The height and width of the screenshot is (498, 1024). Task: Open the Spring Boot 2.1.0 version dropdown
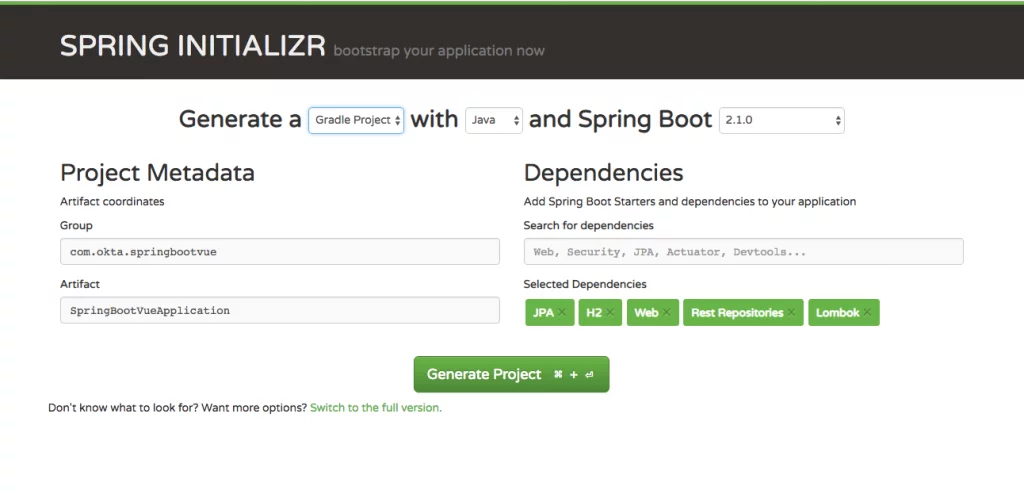(x=782, y=120)
